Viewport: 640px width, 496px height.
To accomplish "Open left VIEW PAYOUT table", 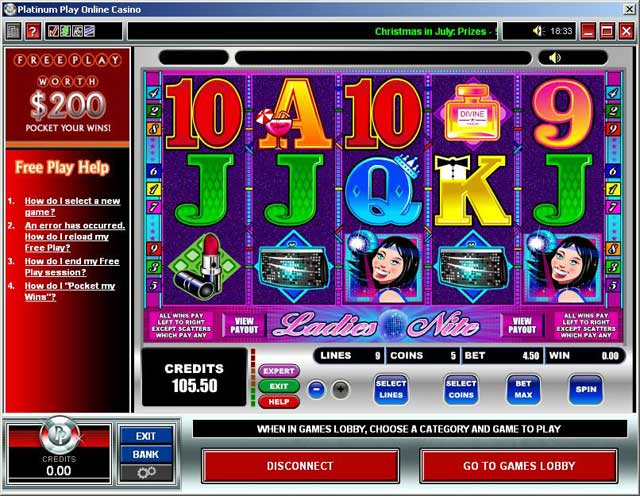I will tap(244, 325).
